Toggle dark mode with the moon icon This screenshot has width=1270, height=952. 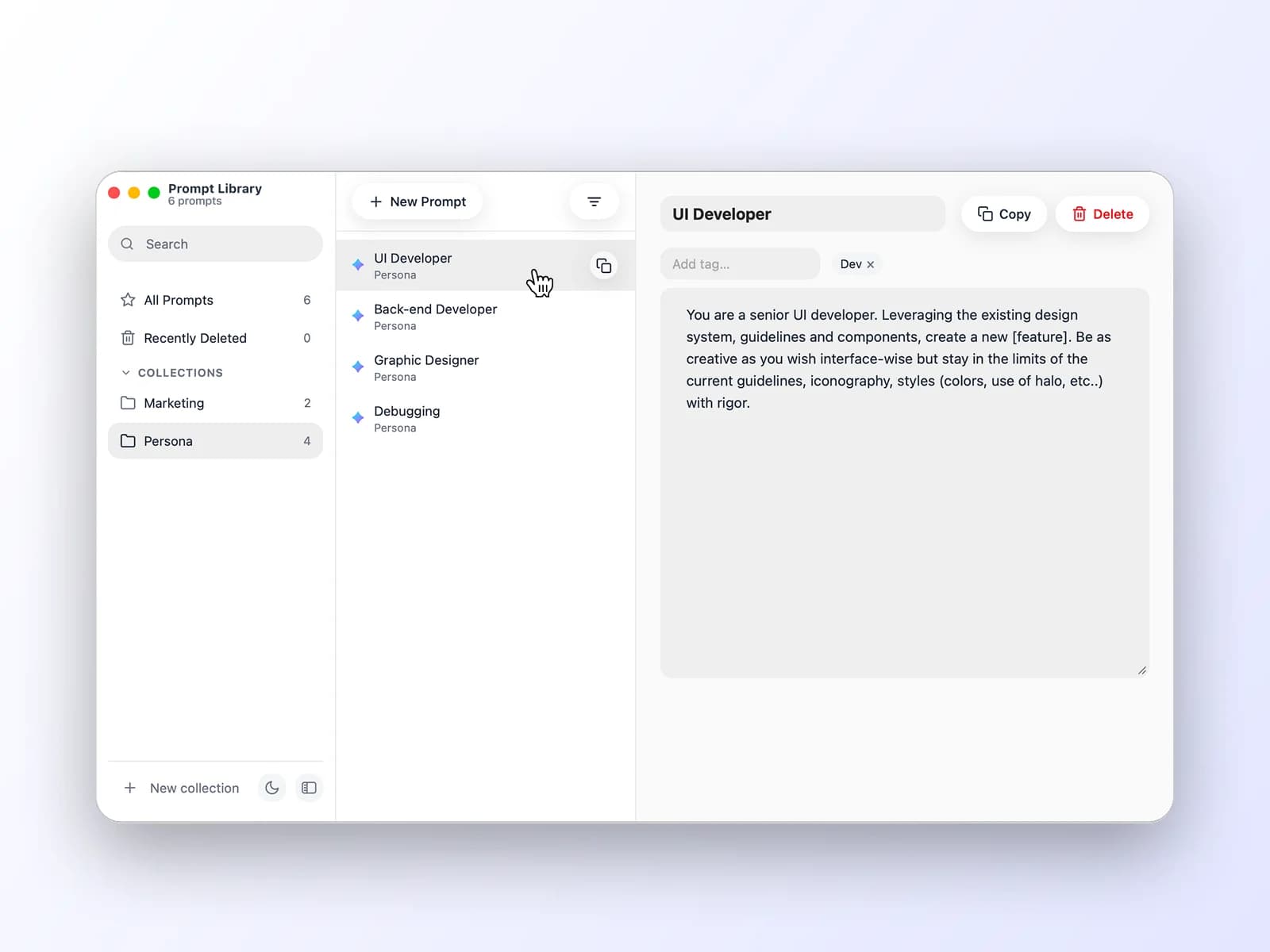click(x=271, y=788)
